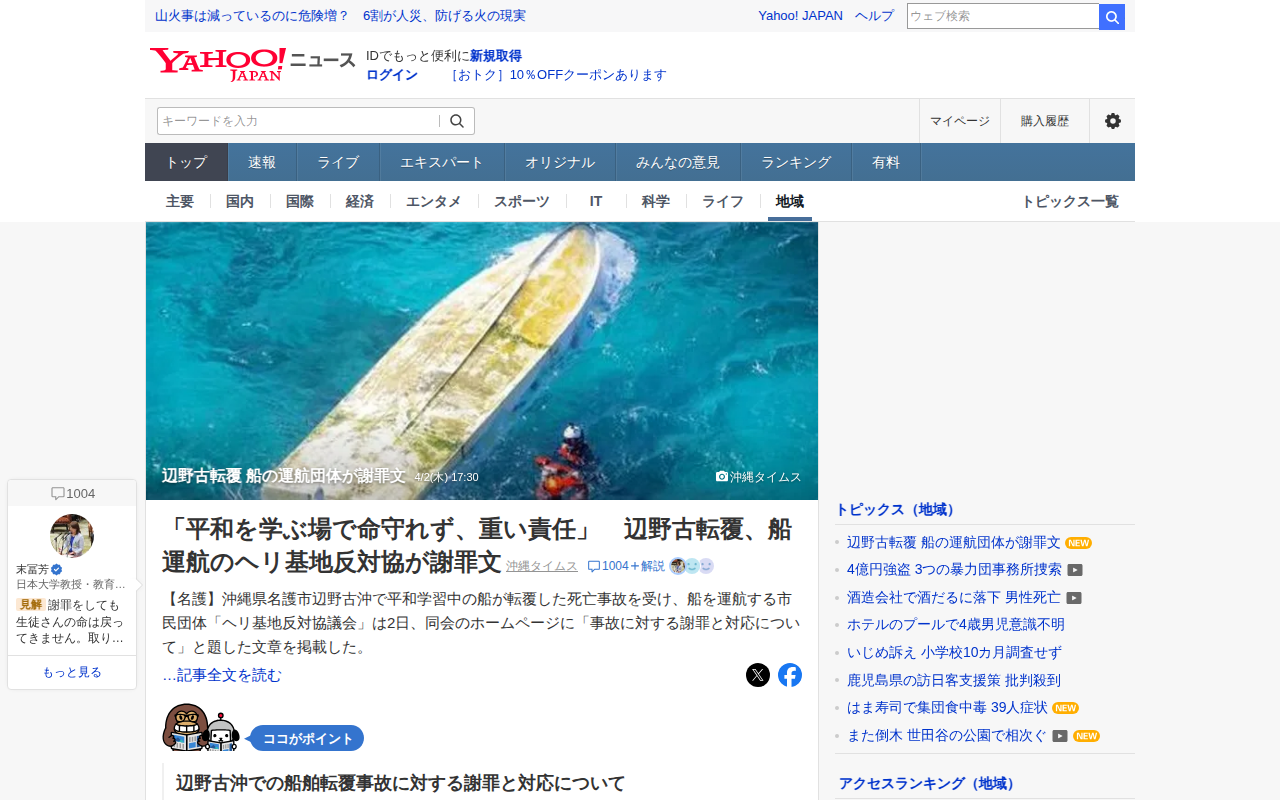The width and height of the screenshot is (1280, 800).
Task: Share the article on X
Action: click(x=758, y=675)
